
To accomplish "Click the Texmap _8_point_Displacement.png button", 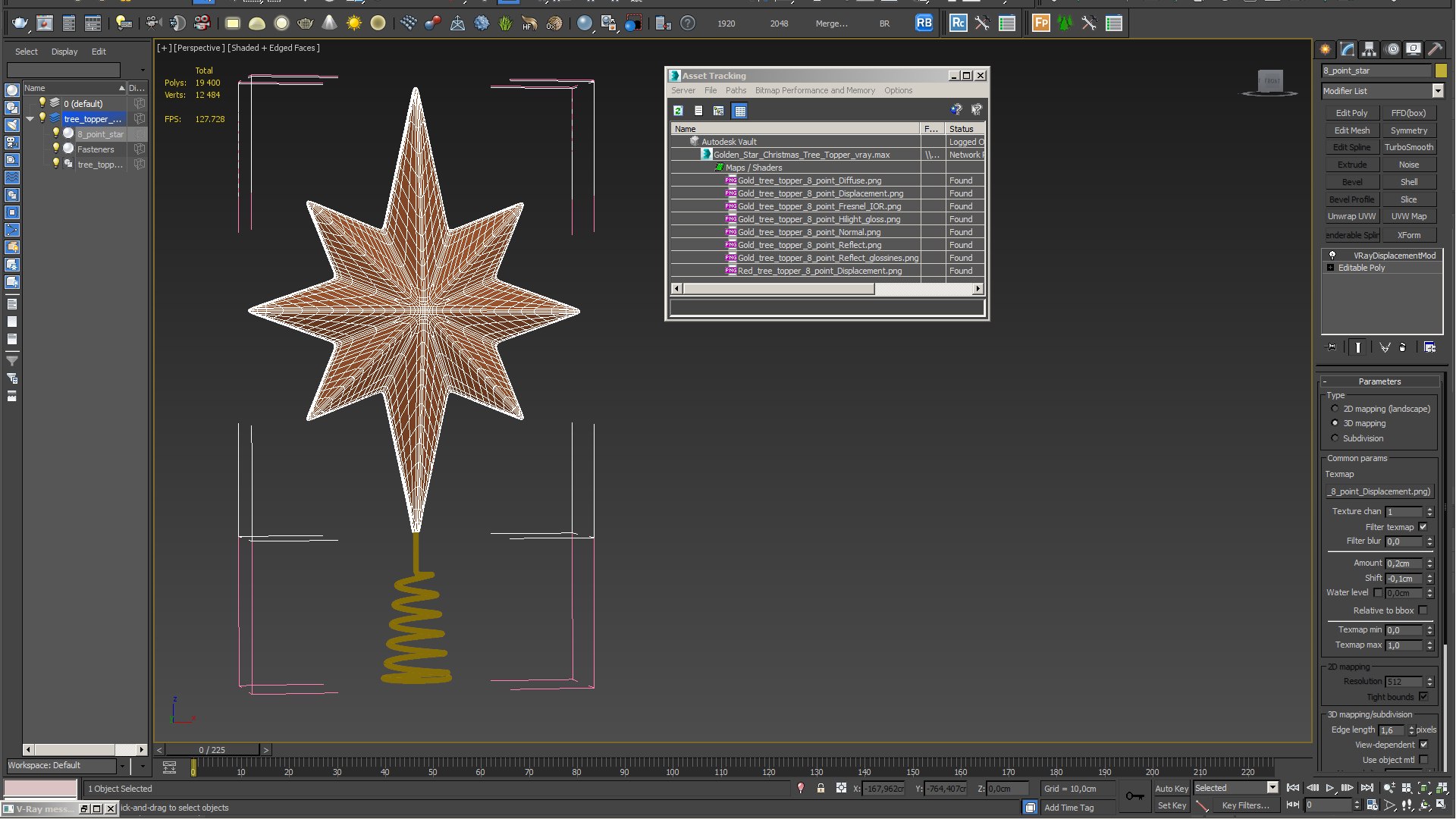I will 1379,491.
